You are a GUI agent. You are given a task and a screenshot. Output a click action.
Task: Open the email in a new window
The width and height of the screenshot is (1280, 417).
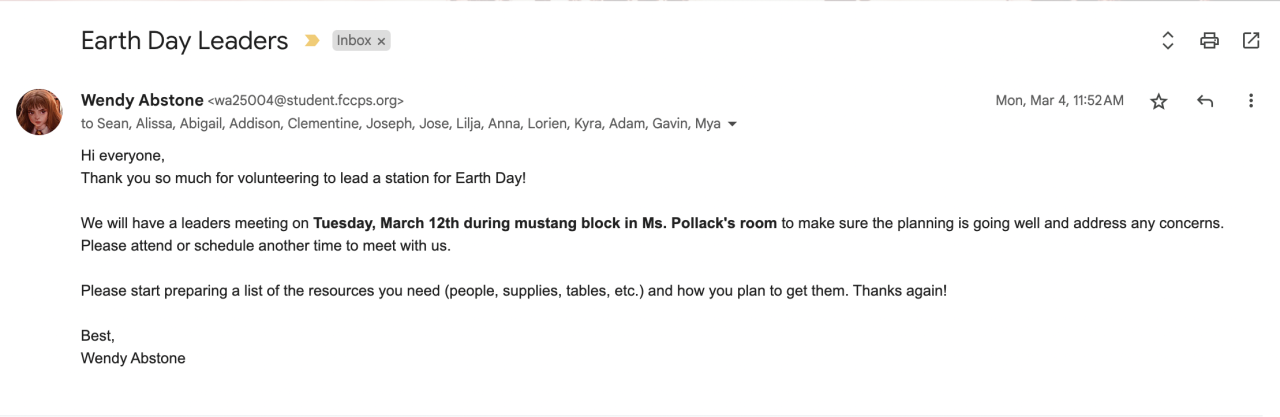pos(1251,41)
